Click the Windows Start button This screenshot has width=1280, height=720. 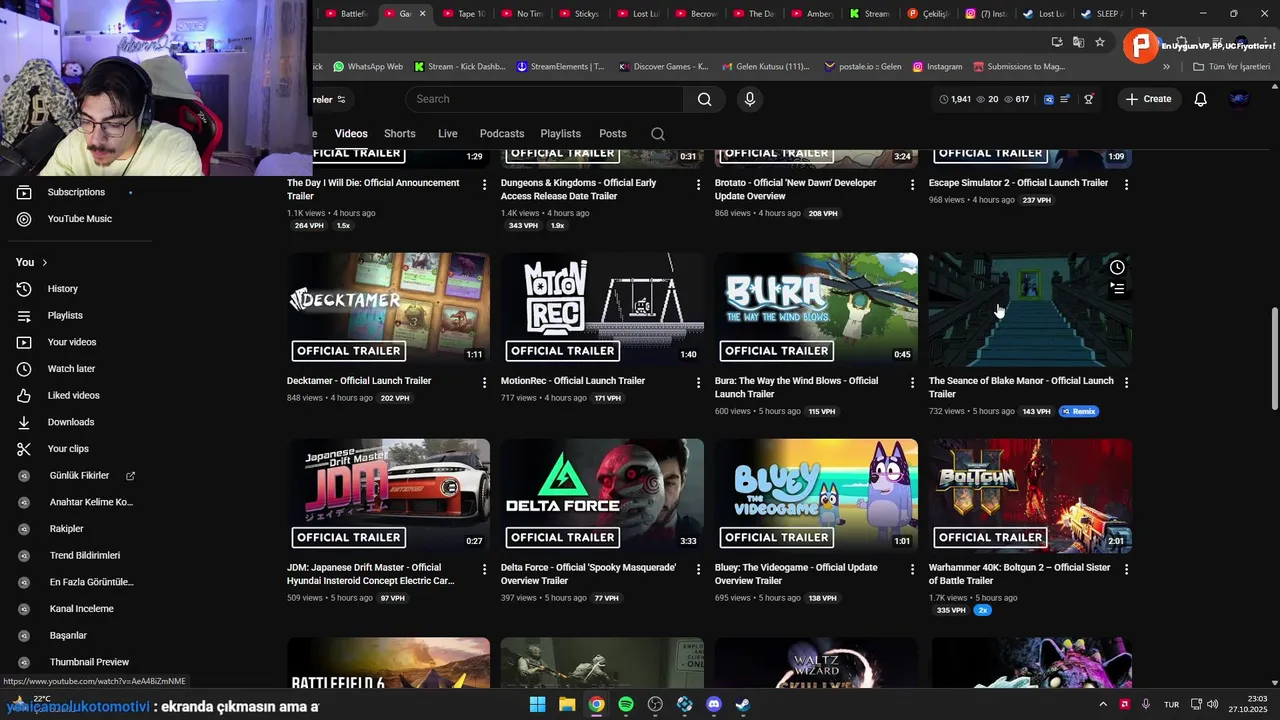click(537, 704)
